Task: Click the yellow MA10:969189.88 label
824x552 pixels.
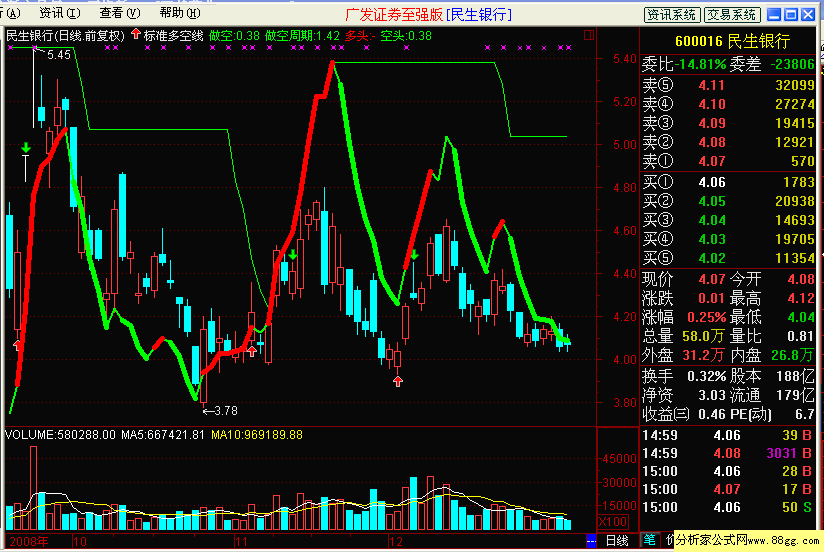Action: 257,435
